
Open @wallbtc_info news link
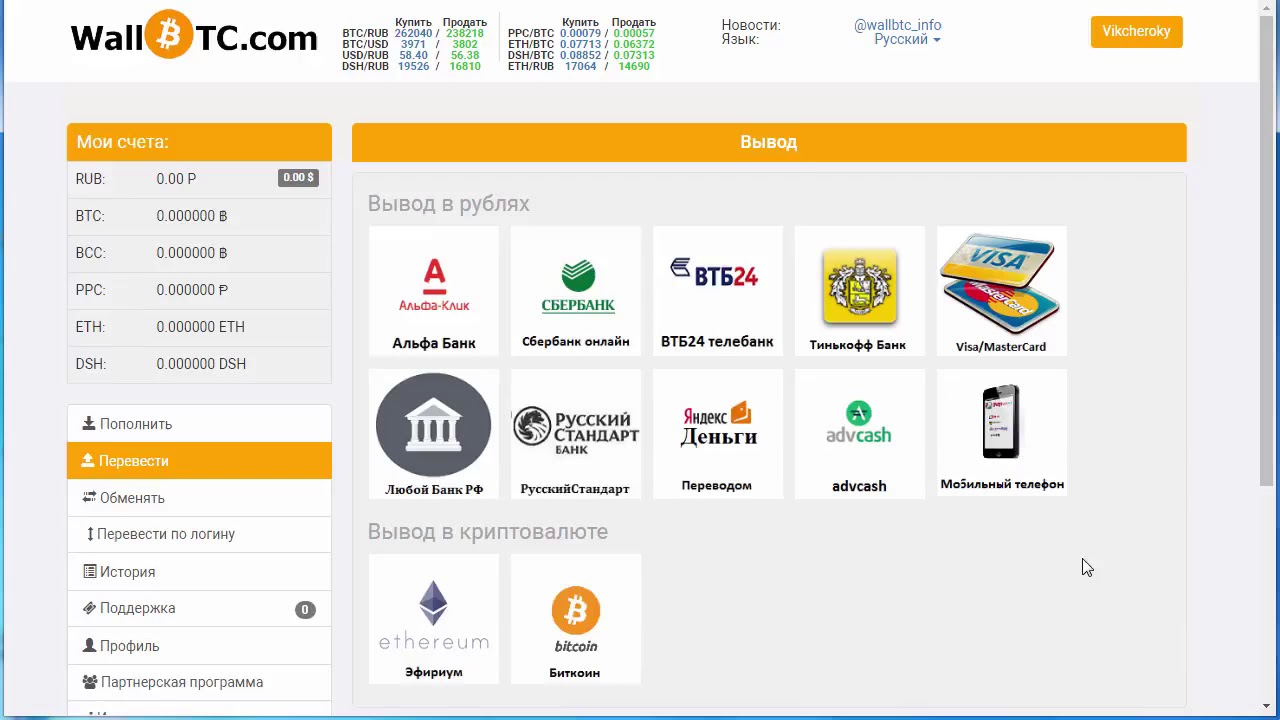tap(897, 25)
